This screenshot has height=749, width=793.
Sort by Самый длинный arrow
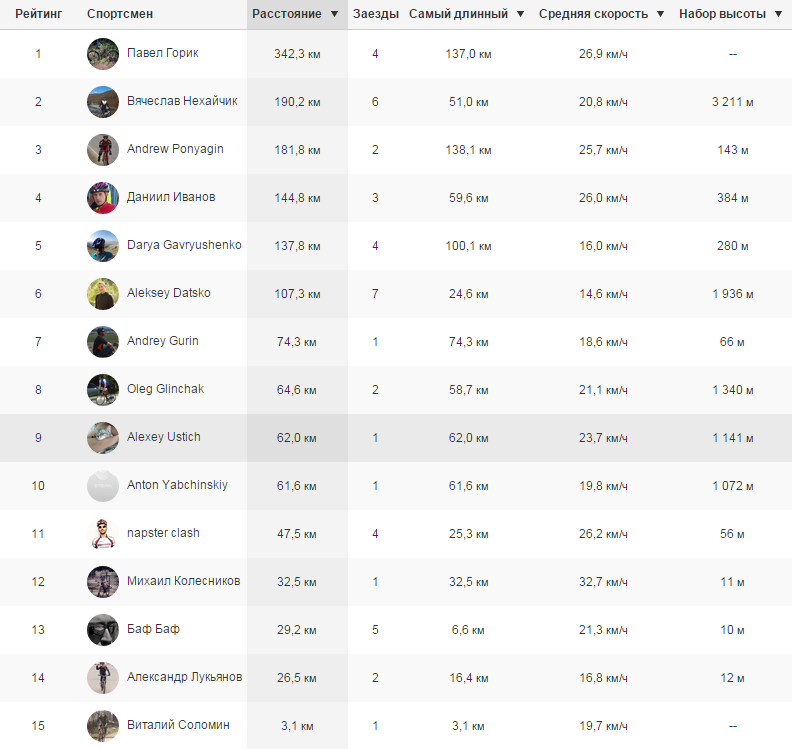coord(520,15)
